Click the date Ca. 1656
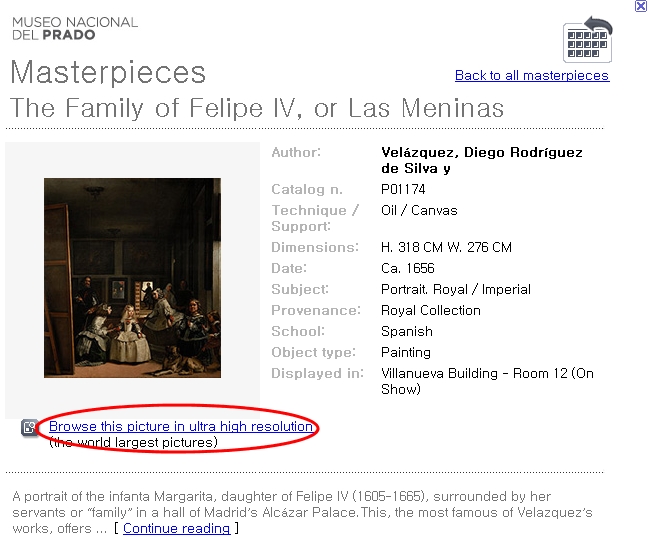649x540 pixels. coord(408,269)
